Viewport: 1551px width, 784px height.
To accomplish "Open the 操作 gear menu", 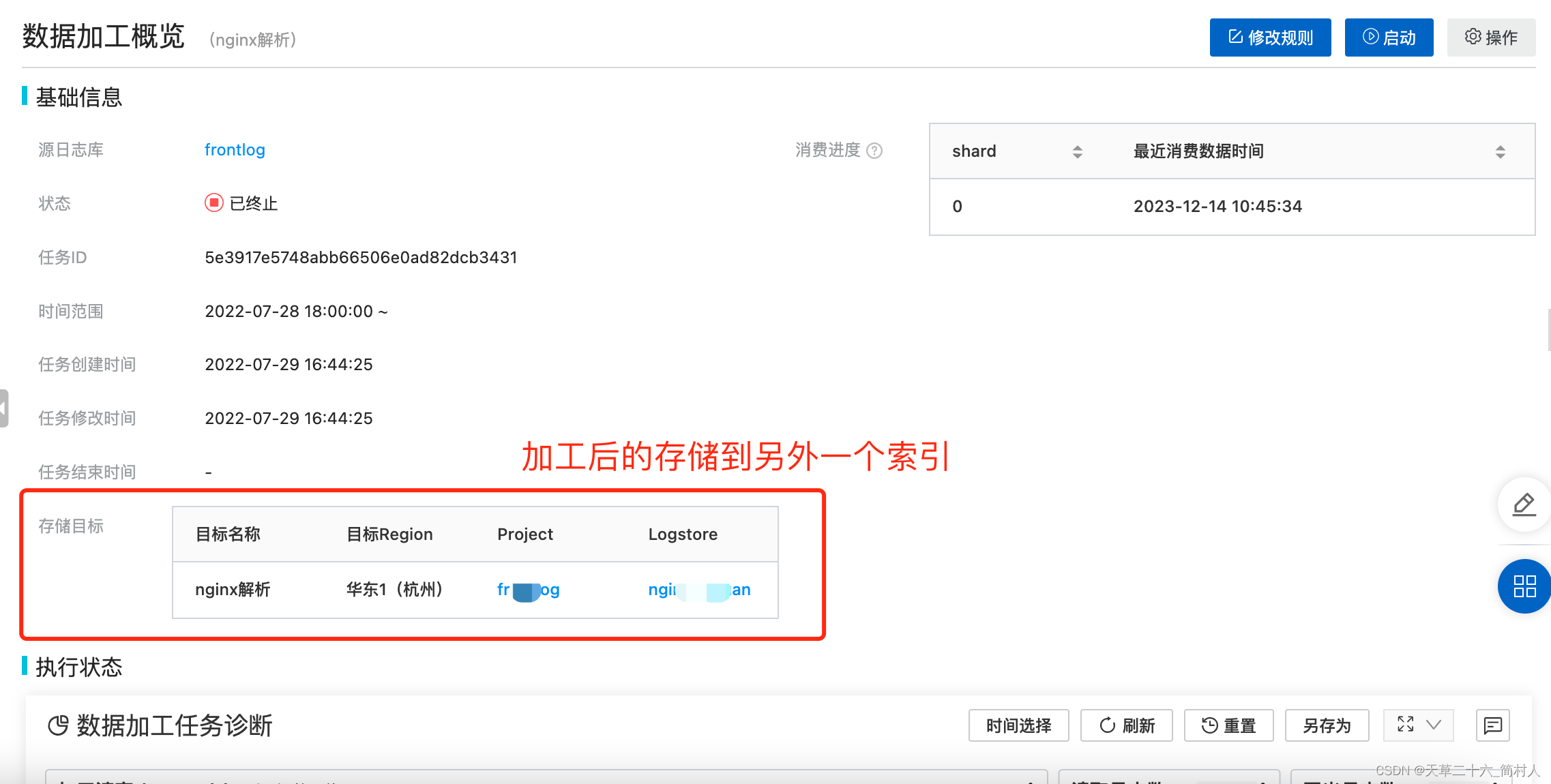I will pos(1491,37).
